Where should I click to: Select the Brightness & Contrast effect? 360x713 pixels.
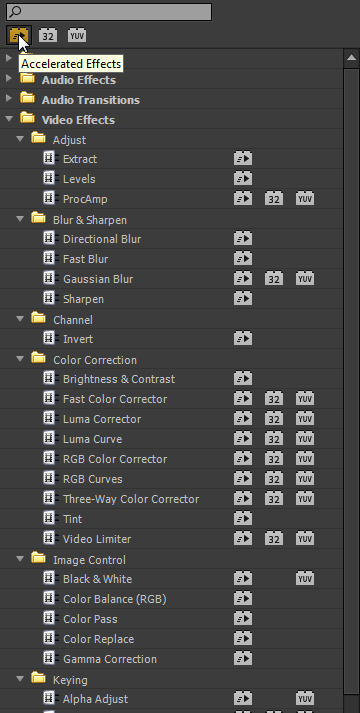119,379
